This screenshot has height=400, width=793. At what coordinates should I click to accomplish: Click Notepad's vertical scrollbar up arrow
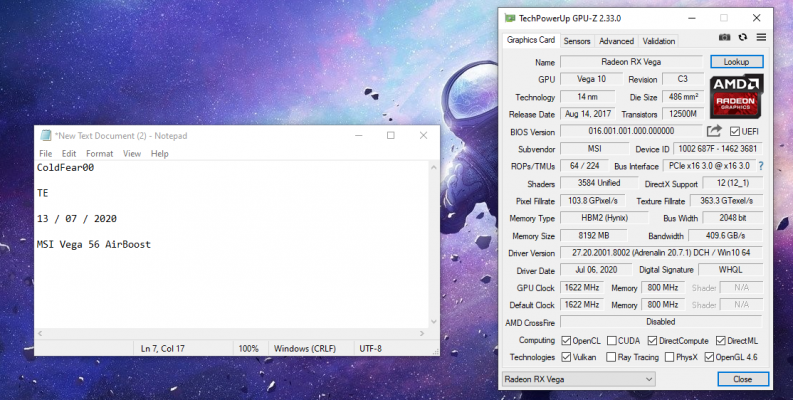pyautogui.click(x=433, y=167)
